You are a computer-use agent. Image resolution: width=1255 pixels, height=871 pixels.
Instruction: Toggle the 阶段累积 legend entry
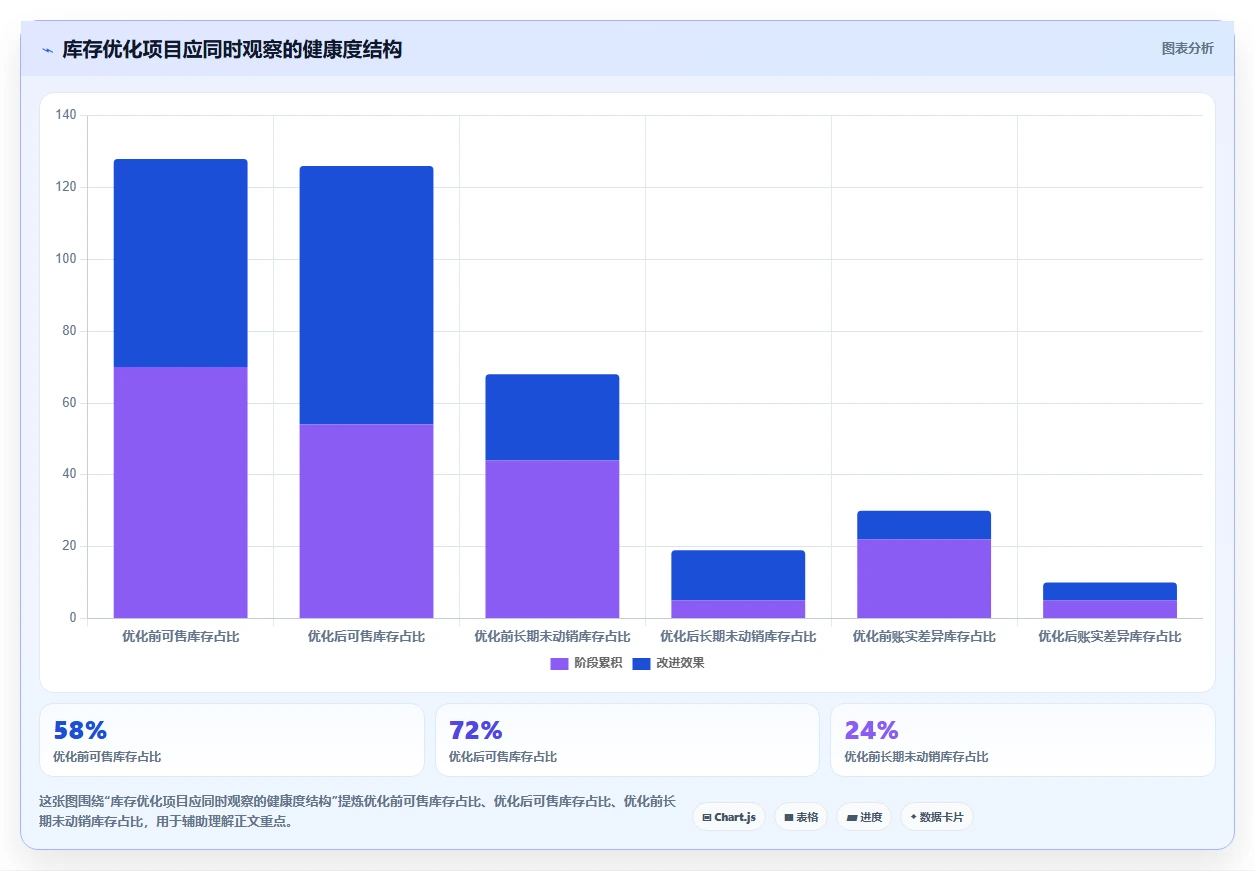pyautogui.click(x=587, y=663)
